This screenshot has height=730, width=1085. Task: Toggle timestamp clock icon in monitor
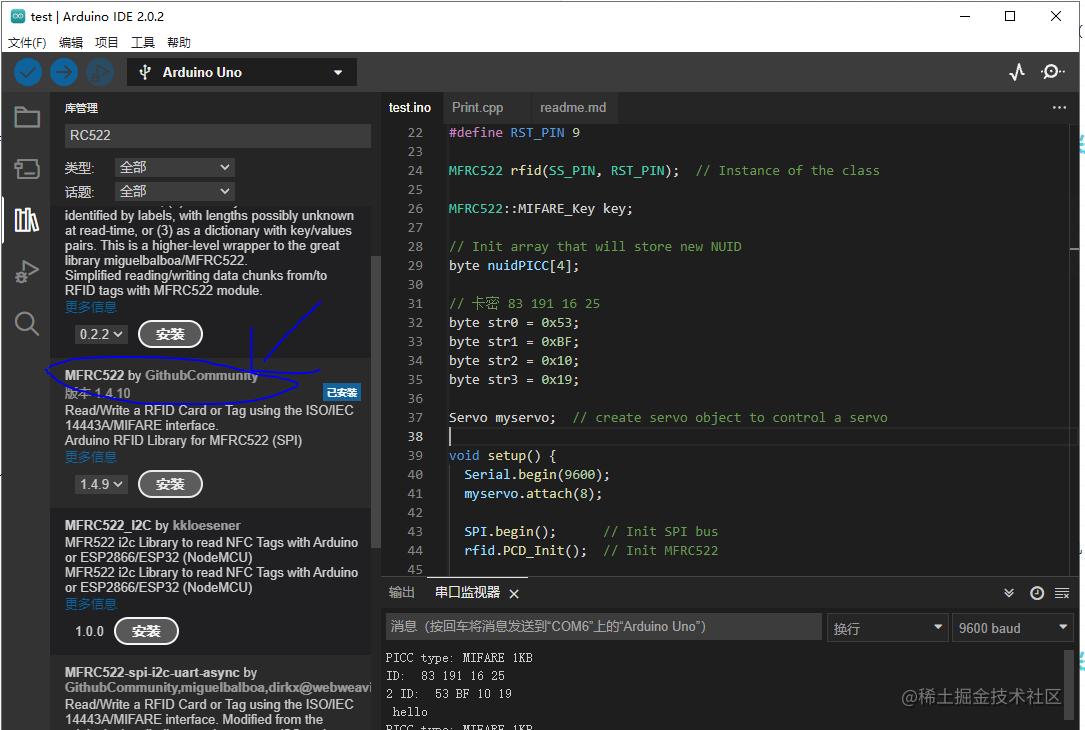pyautogui.click(x=1037, y=593)
